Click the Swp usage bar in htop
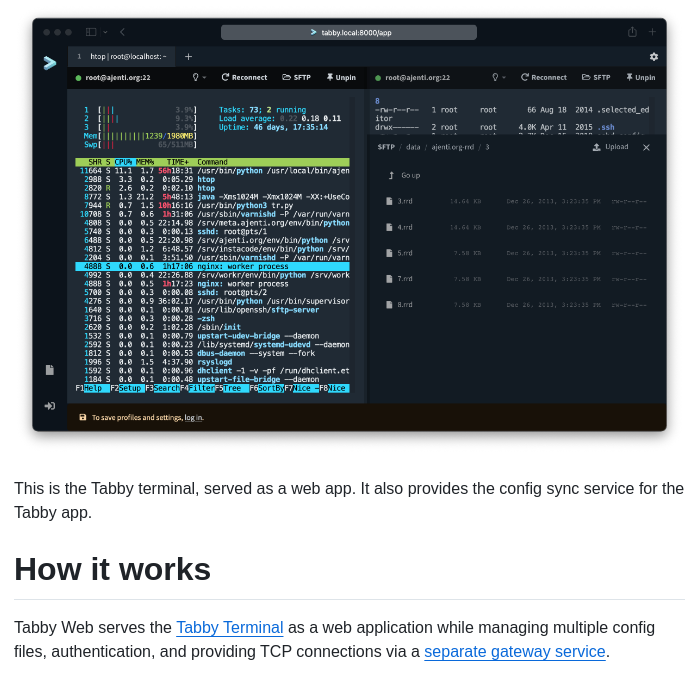The height and width of the screenshot is (675, 694). [140, 145]
